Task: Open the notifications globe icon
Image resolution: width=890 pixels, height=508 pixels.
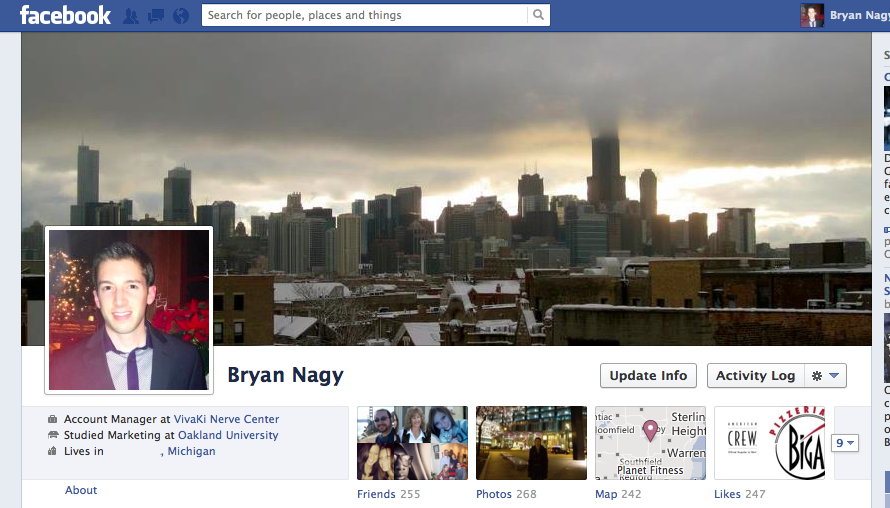Action: [x=180, y=16]
